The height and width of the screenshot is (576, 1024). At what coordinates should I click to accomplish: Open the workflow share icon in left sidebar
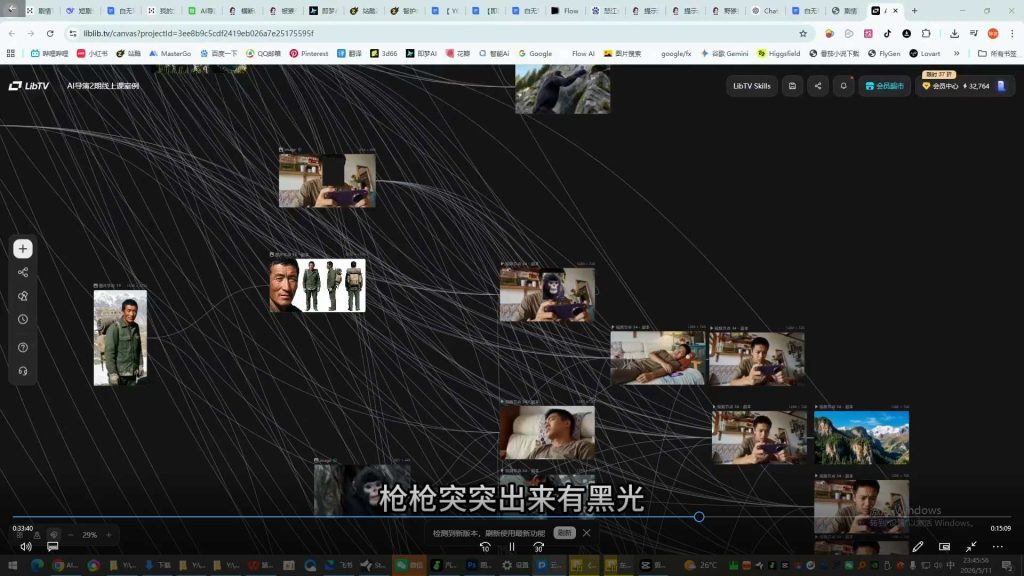pos(23,272)
